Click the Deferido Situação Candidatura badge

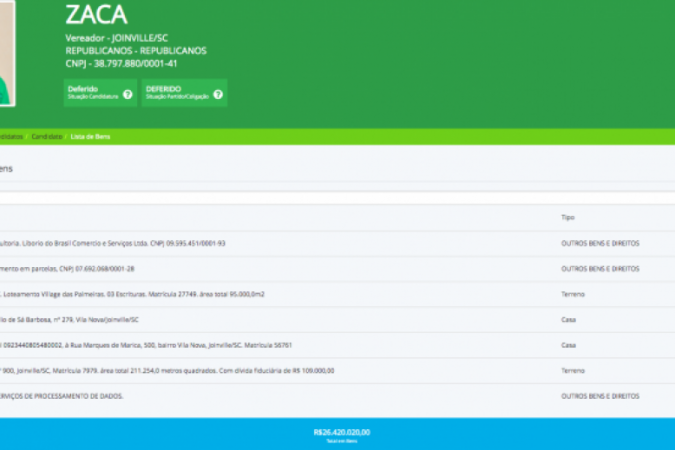[92, 93]
